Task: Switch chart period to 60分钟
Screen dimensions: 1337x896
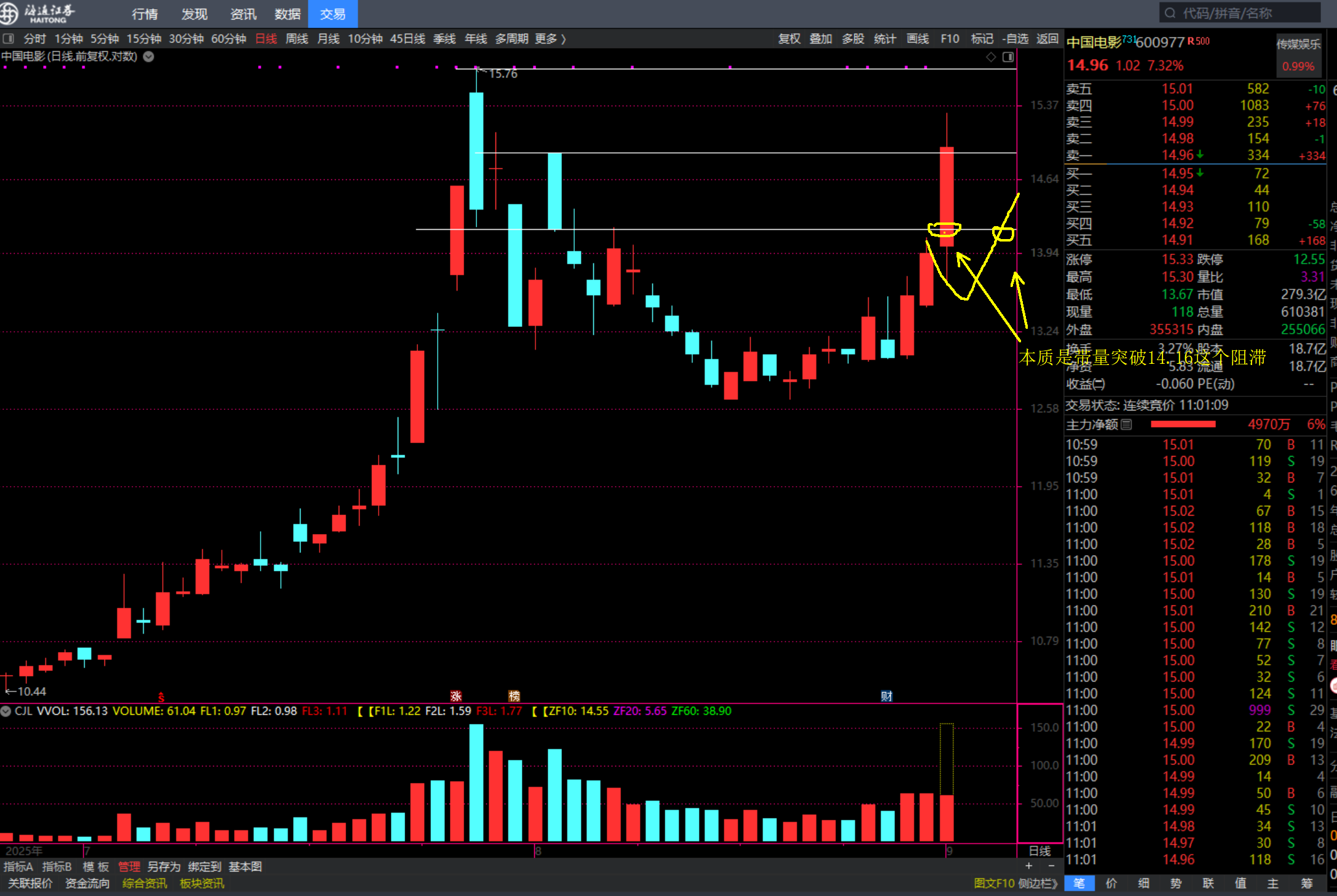Action: point(229,39)
